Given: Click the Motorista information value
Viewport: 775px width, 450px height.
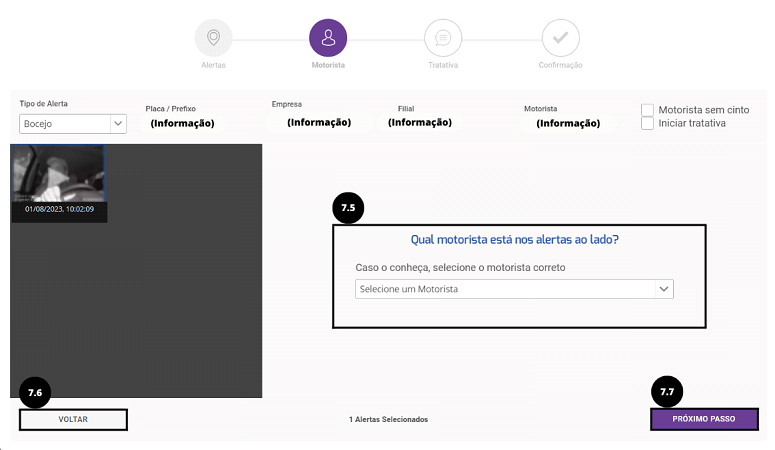Looking at the screenshot, I should point(568,123).
